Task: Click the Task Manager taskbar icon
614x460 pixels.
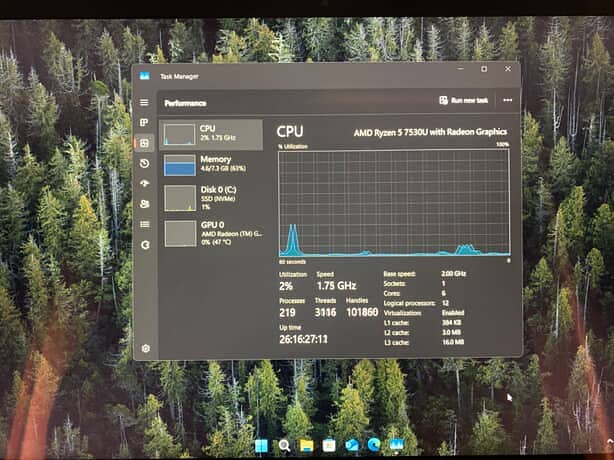Action: click(397, 444)
